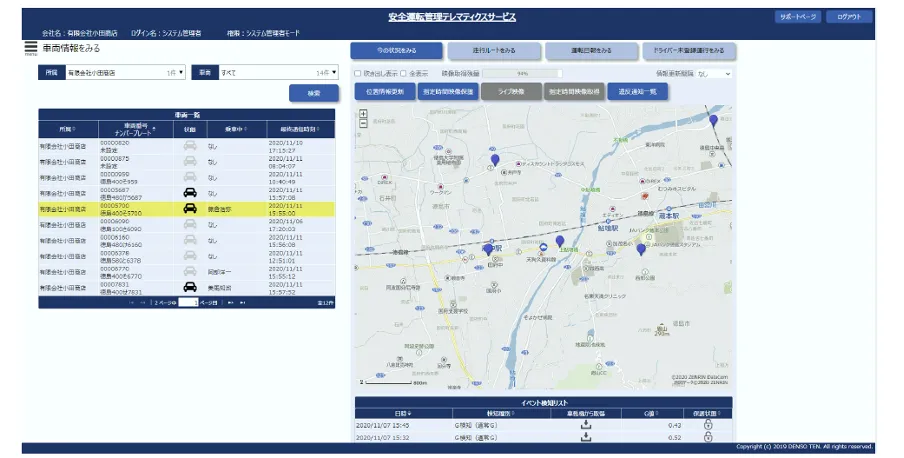Enable the 吹き出し表示 checkbox
The image size is (904, 458).
click(357, 73)
